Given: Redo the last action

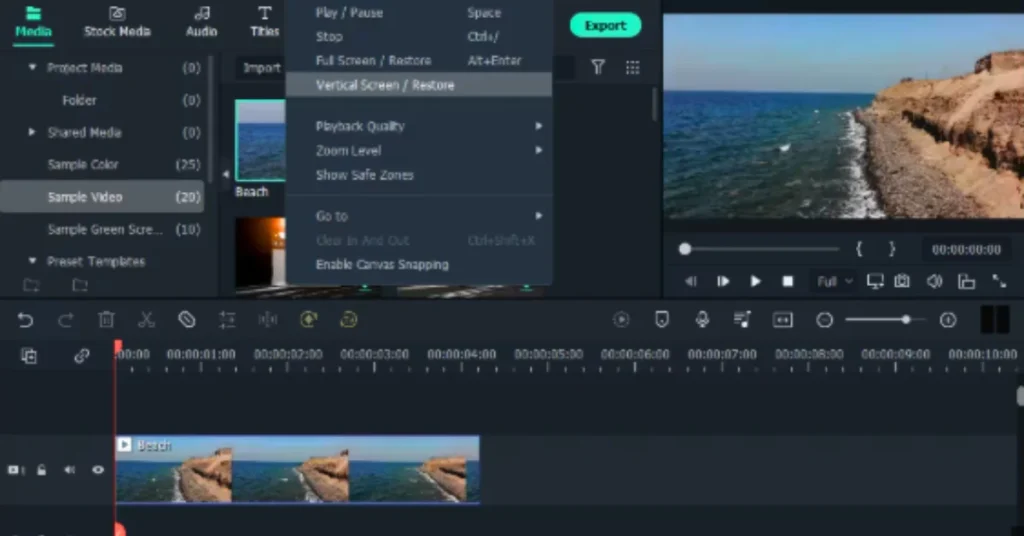Looking at the screenshot, I should tap(65, 320).
